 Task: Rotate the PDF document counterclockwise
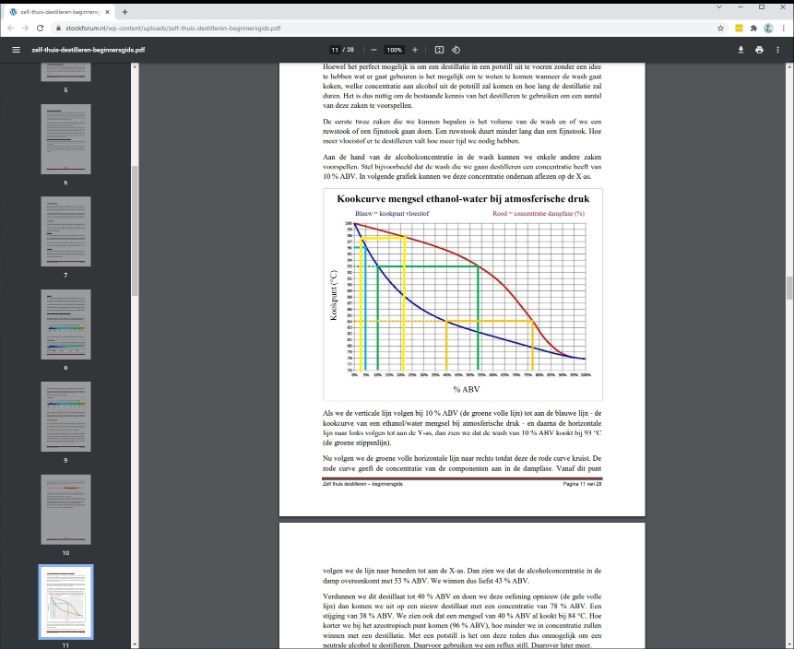point(456,50)
